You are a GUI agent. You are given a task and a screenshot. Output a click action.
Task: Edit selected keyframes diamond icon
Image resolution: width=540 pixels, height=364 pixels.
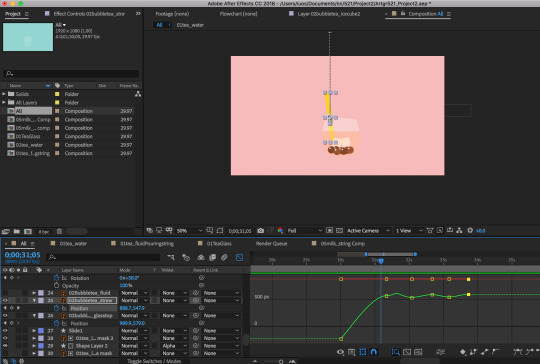[x=463, y=352]
